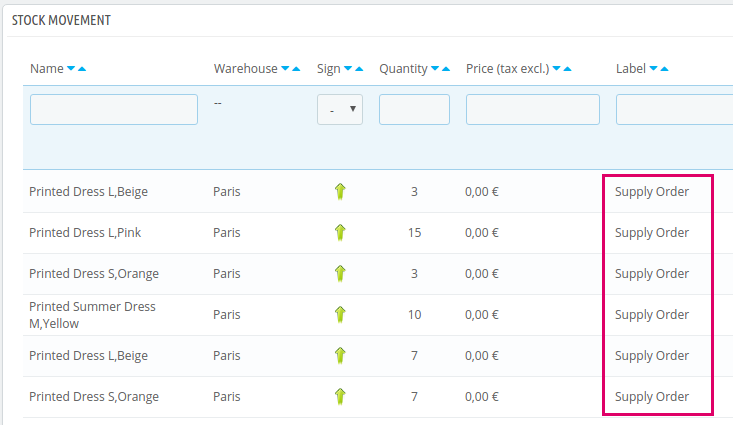The height and width of the screenshot is (425, 733).
Task: Sort Price (tax excl.) ascending arrow
Action: point(568,69)
